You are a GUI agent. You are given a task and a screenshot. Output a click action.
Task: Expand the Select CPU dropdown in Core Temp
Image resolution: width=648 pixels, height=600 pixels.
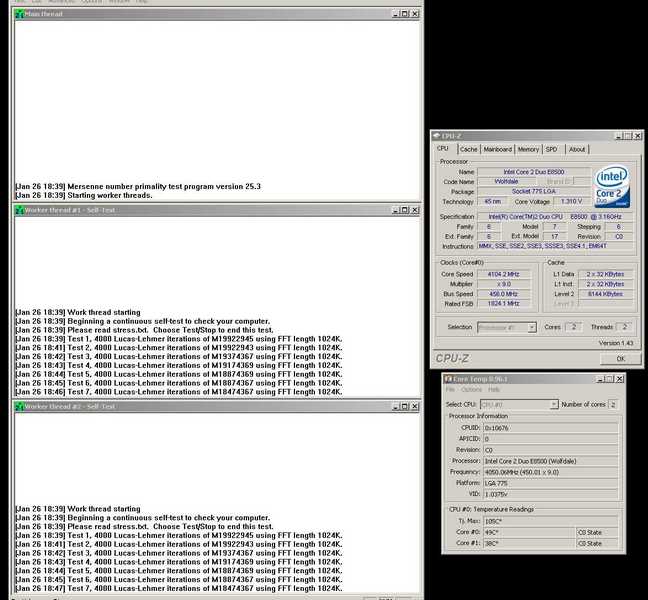[x=554, y=405]
